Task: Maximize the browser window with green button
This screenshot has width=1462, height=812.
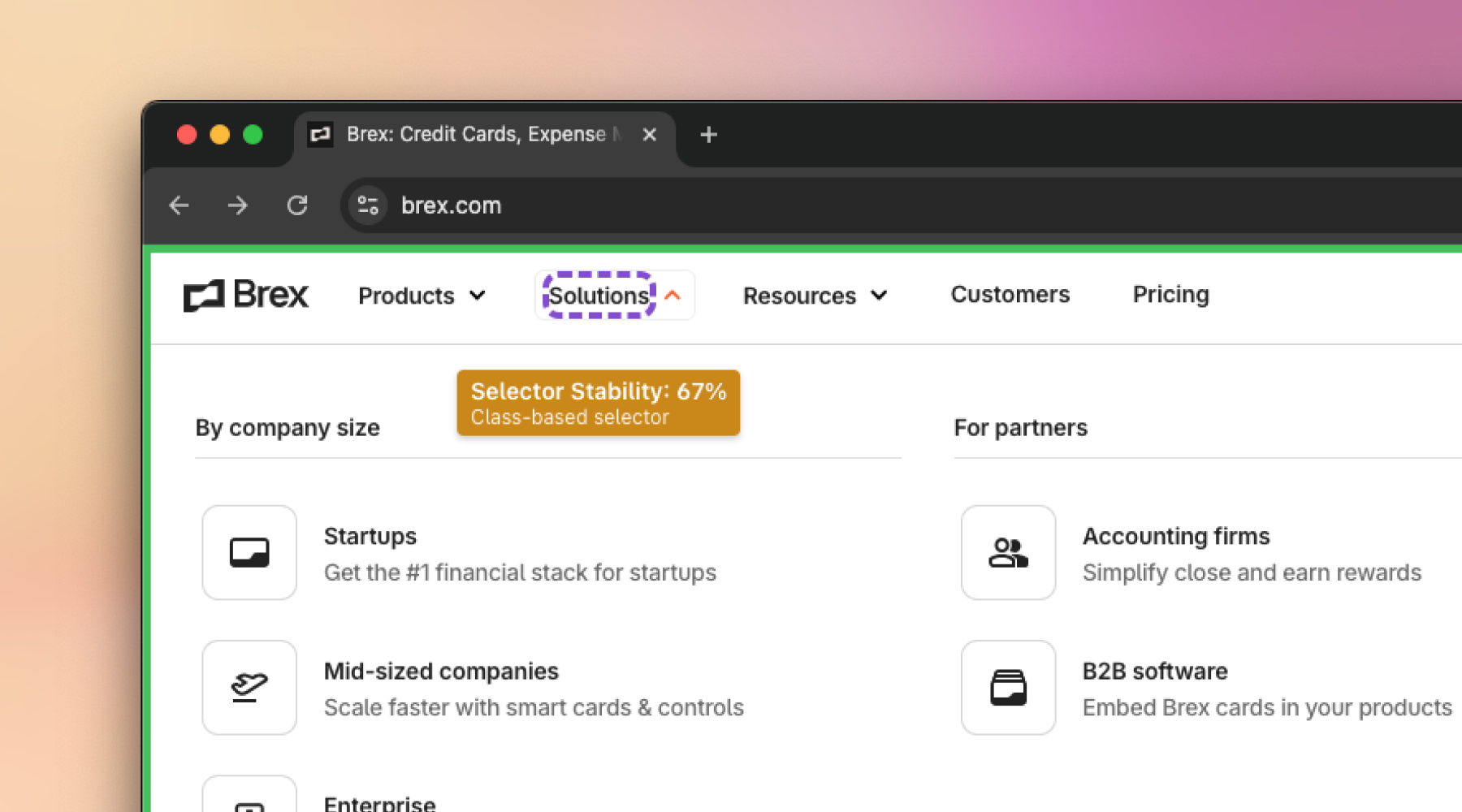Action: tap(253, 134)
